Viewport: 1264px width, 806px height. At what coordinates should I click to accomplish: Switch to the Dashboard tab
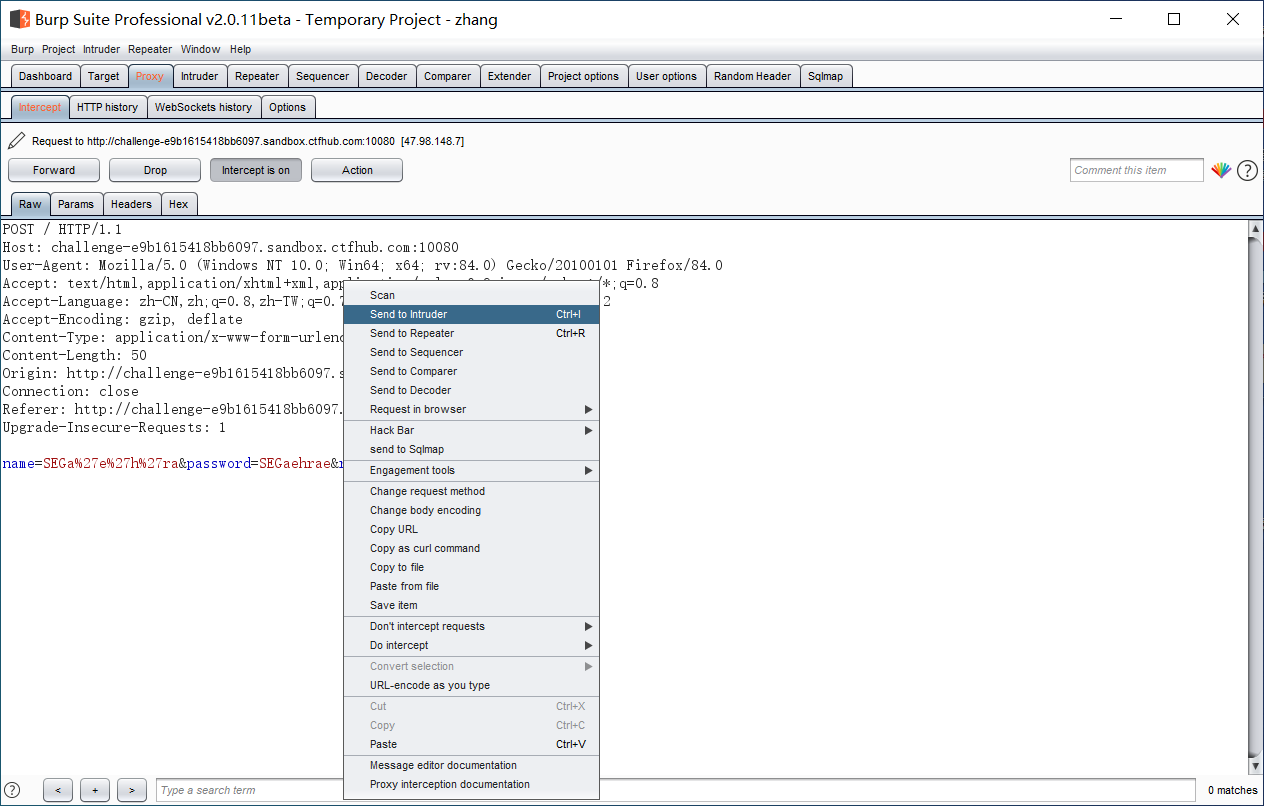(x=46, y=76)
